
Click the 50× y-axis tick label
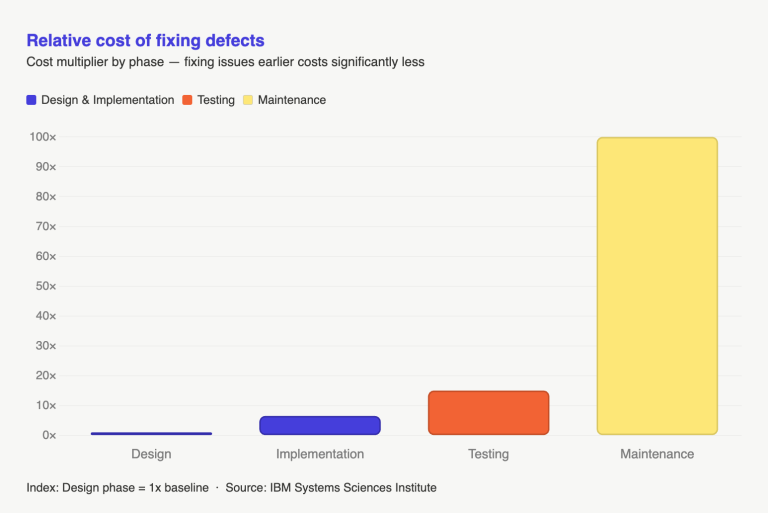pos(43,286)
